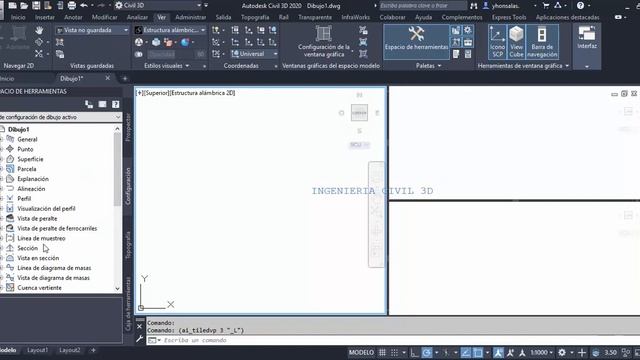Viewport: 640px width, 360px height.
Task: Select Superficie in settings tree
Action: click(x=30, y=159)
